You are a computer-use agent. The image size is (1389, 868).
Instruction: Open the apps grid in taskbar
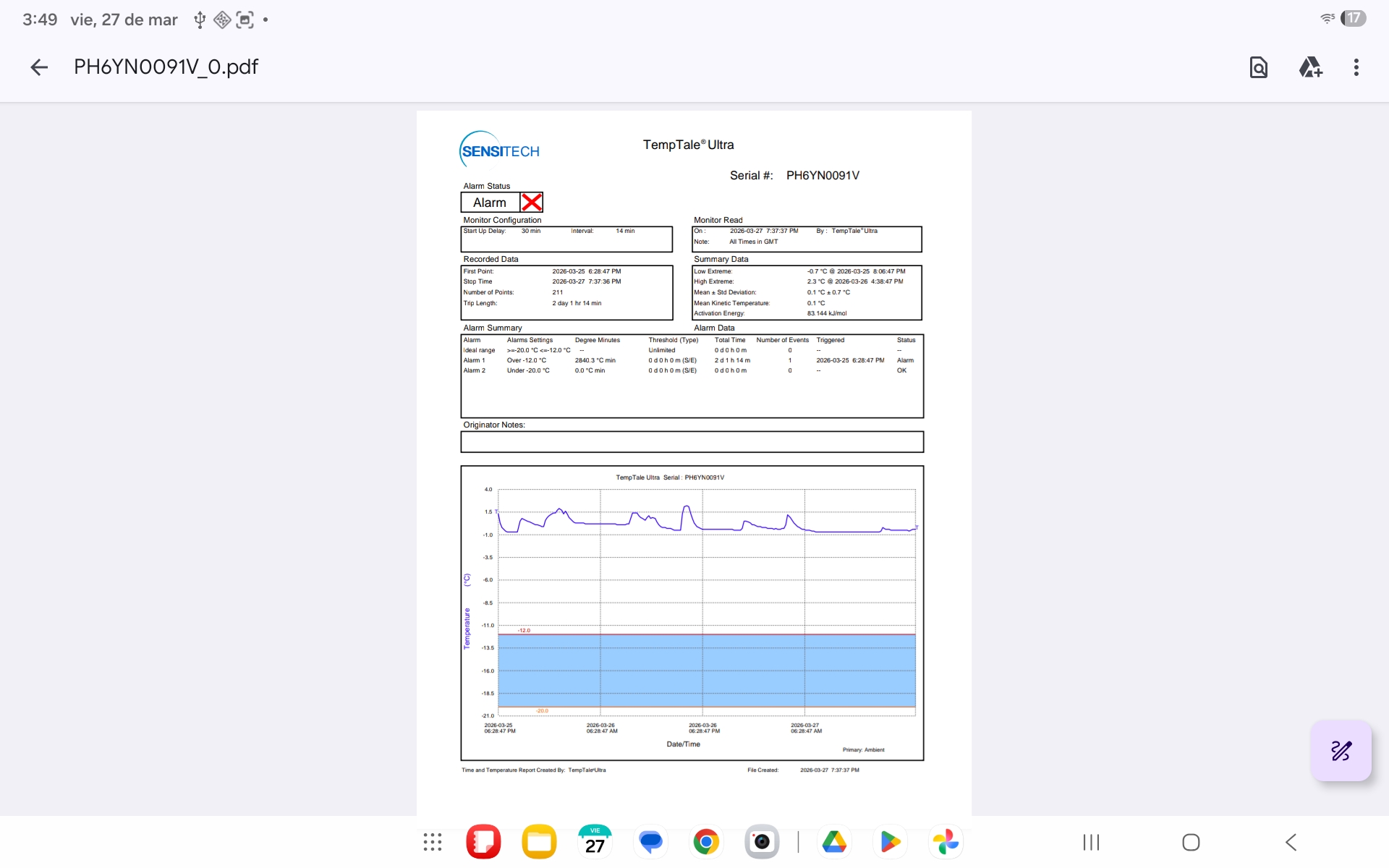tap(432, 842)
